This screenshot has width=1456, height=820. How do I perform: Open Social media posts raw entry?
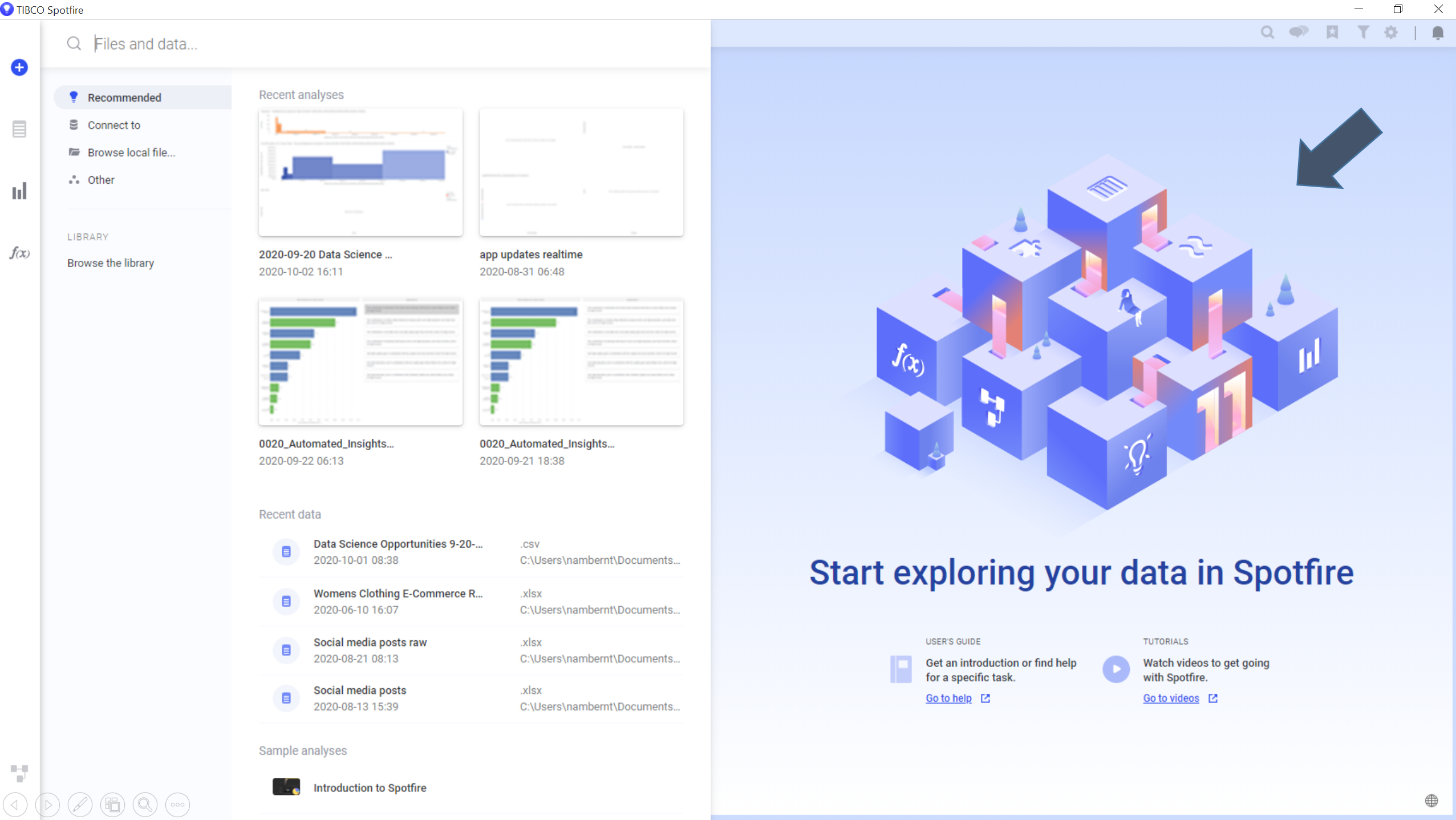(471, 650)
